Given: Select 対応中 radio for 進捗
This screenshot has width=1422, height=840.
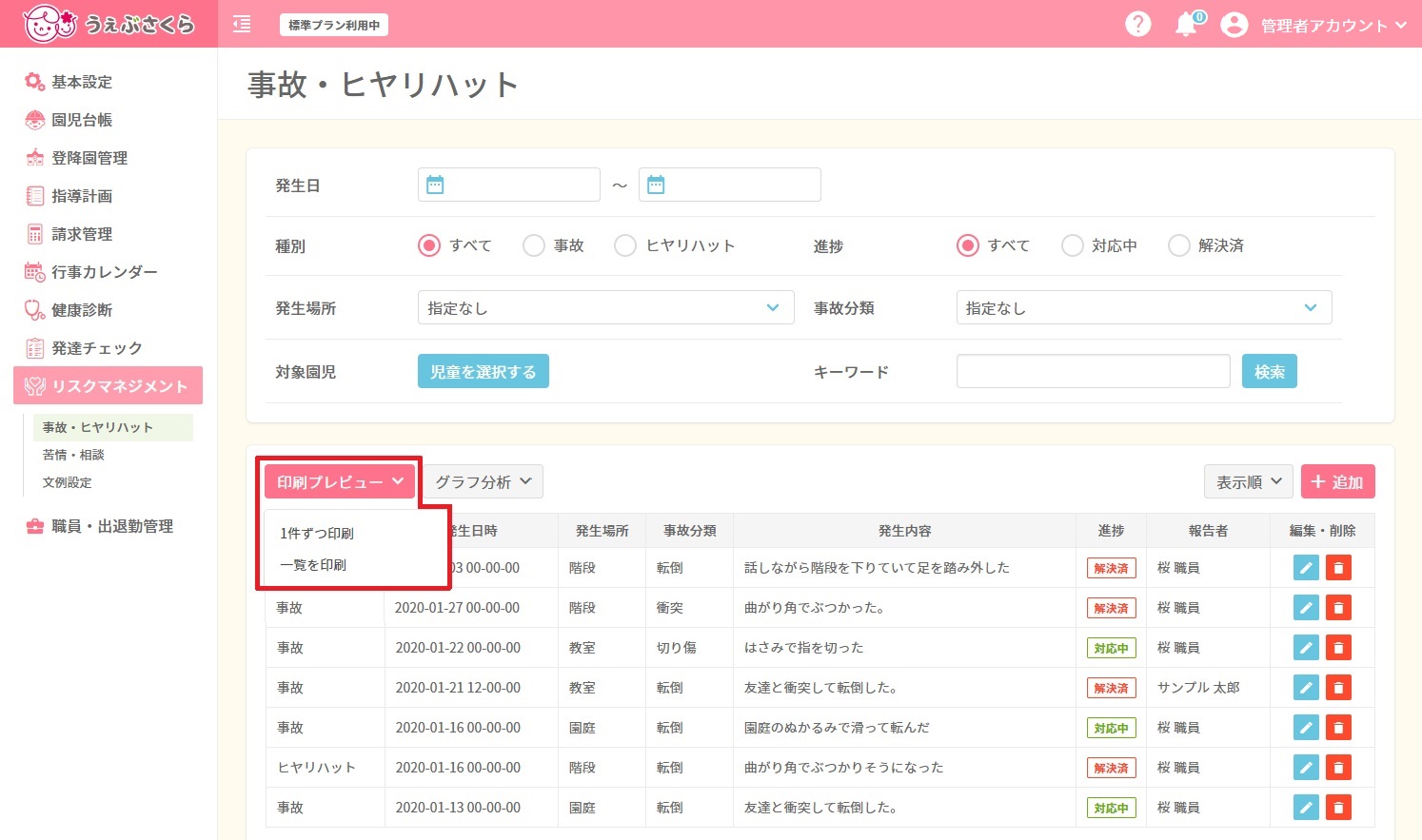Looking at the screenshot, I should (x=1073, y=245).
